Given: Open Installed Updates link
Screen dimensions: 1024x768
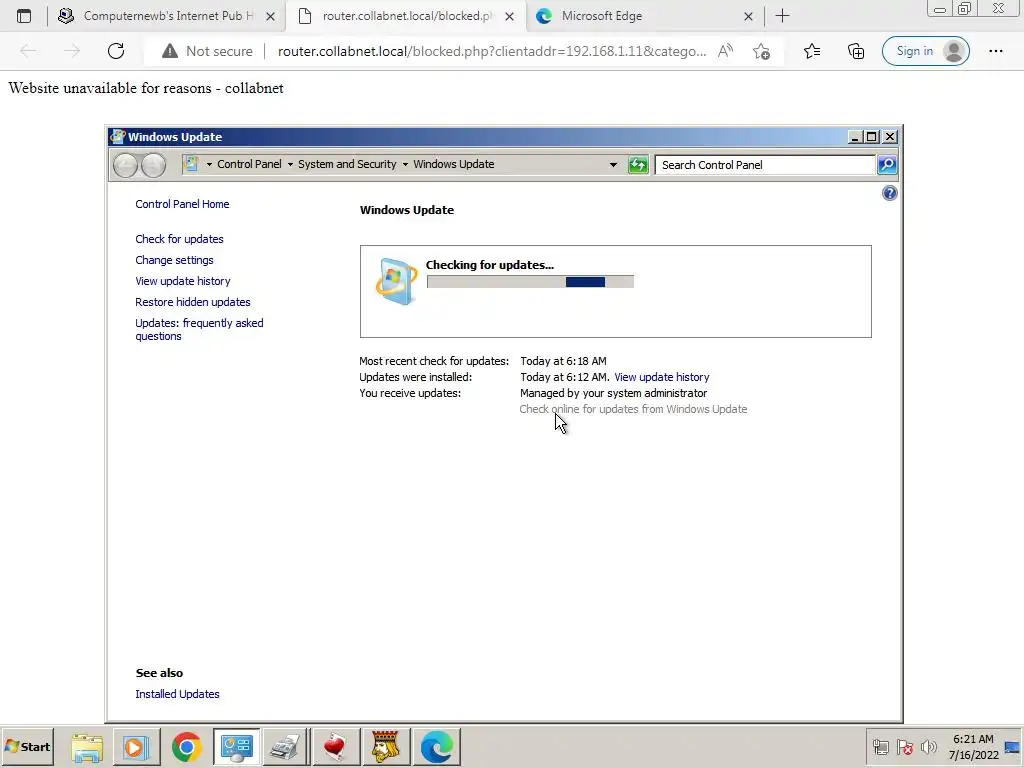Looking at the screenshot, I should point(178,694).
